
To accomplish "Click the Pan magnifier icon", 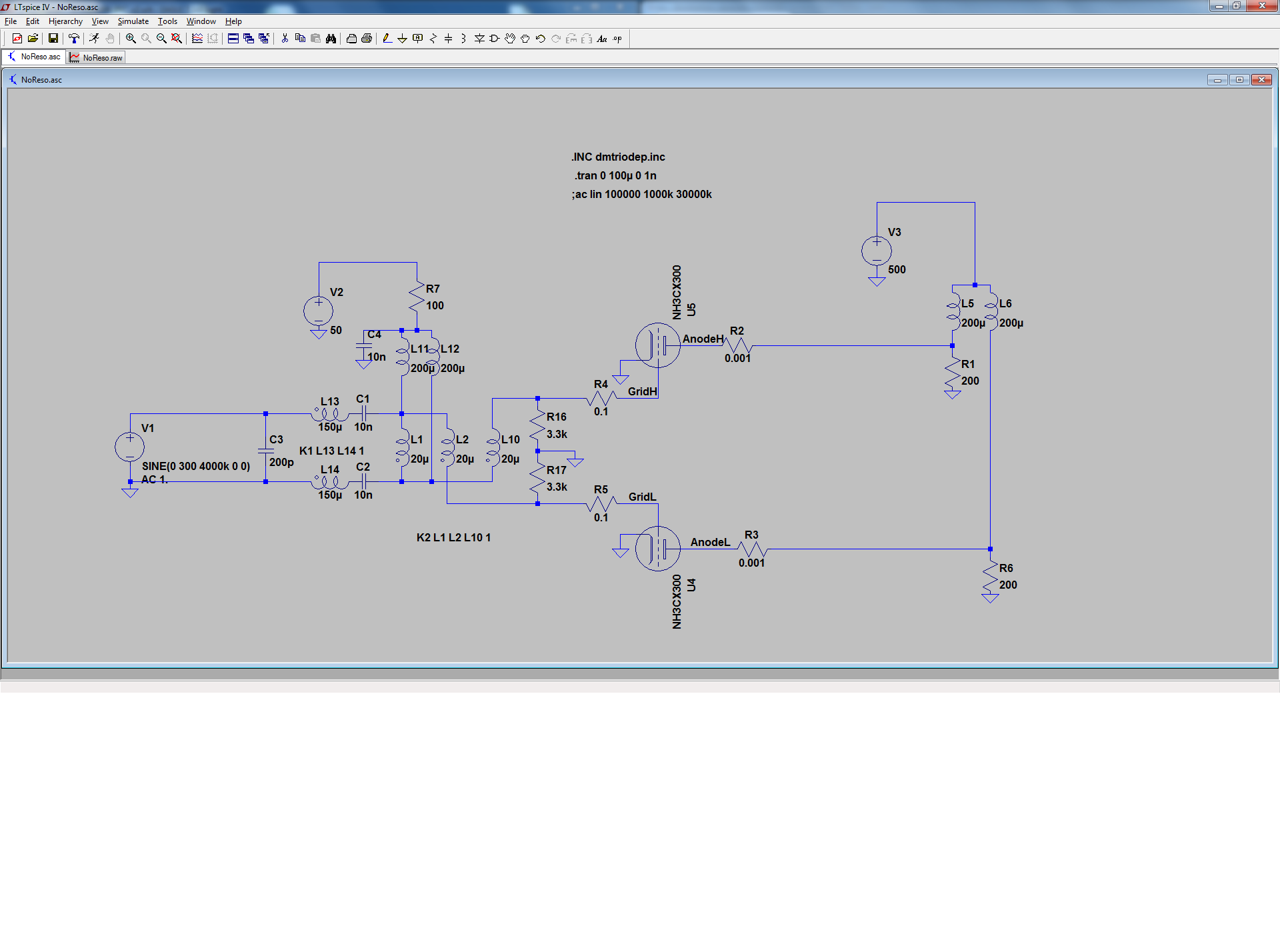I will pyautogui.click(x=146, y=39).
